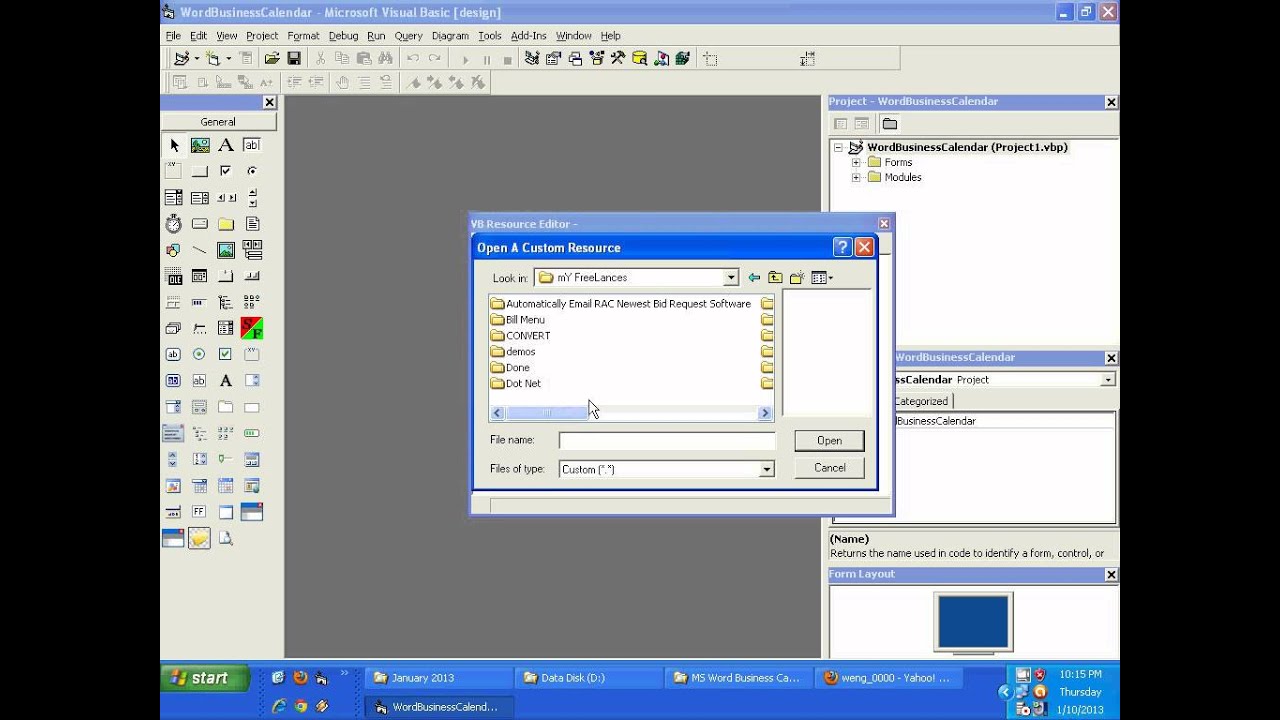Click the file list horizontal scrollbar thumb
Screen dimensions: 1280x720
pyautogui.click(x=545, y=413)
